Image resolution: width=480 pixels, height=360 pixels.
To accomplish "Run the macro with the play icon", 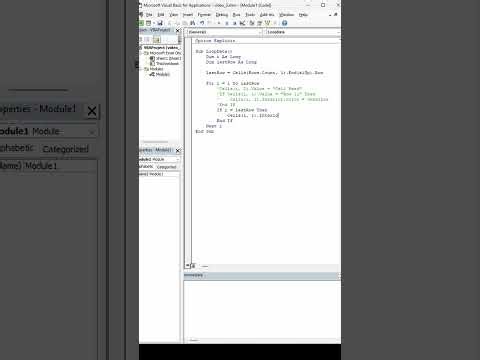I will pos(219,23).
